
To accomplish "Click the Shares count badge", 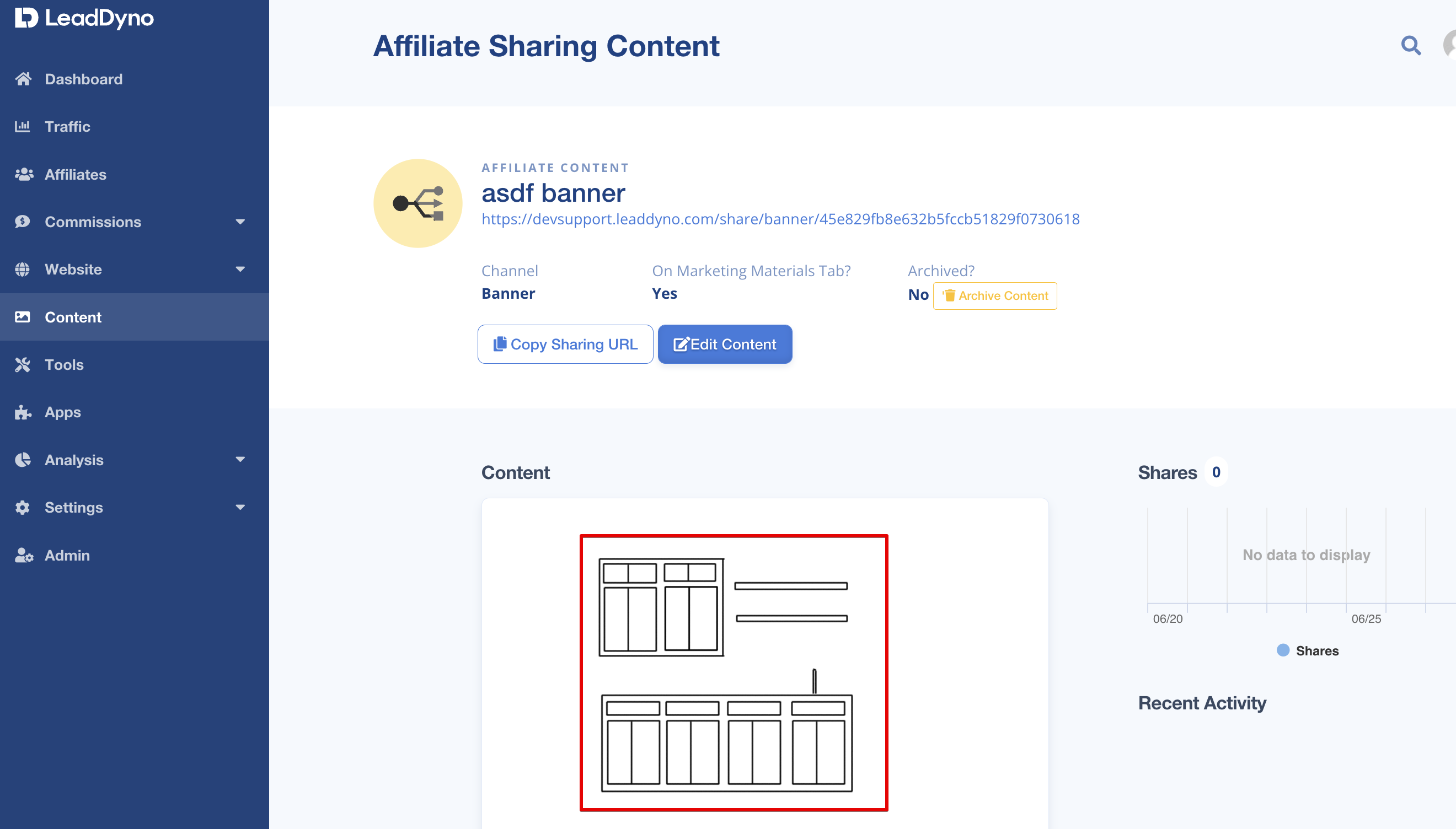I will click(x=1216, y=472).
